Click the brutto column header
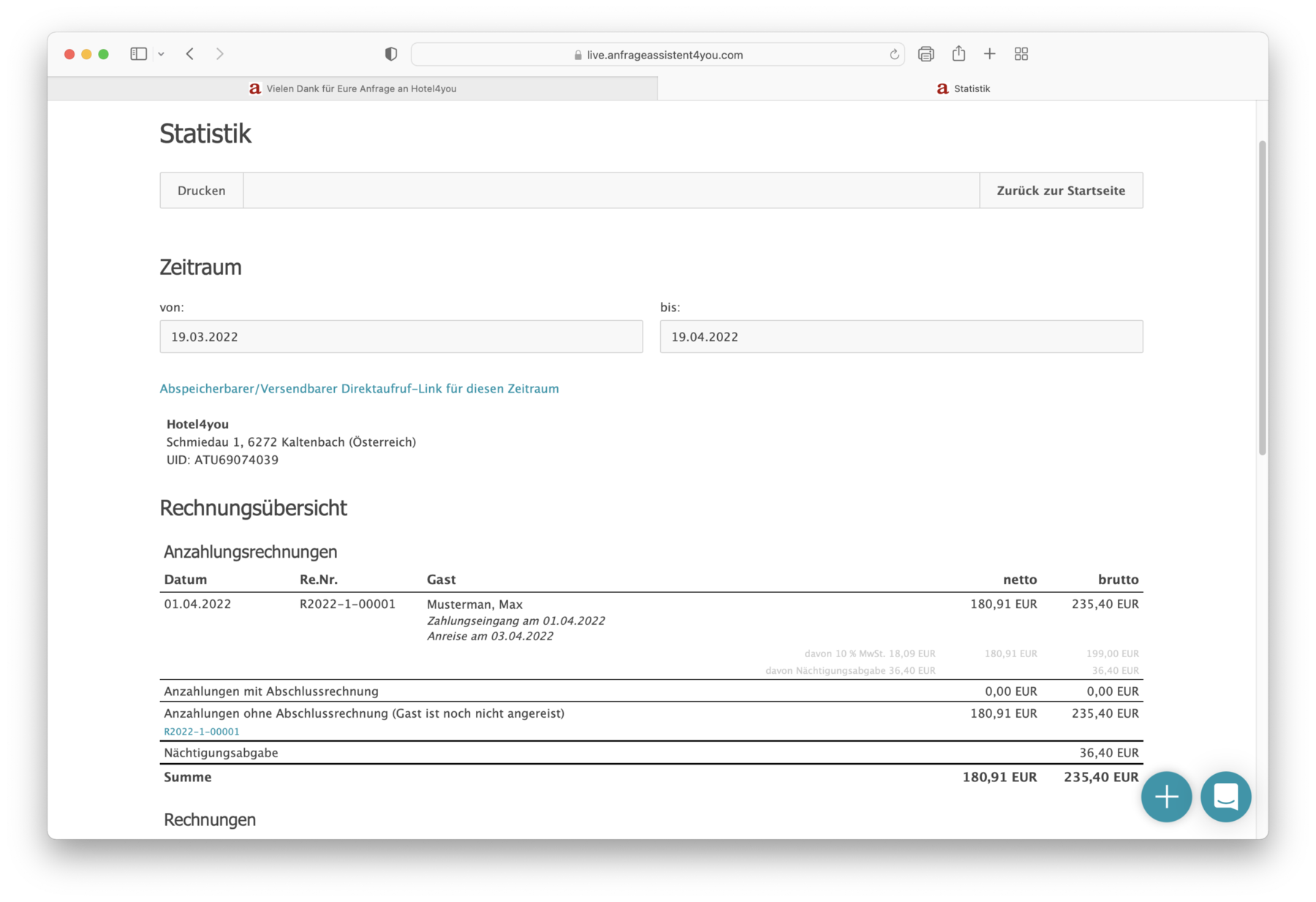Screen dimensions: 1316x902 tap(1119, 580)
